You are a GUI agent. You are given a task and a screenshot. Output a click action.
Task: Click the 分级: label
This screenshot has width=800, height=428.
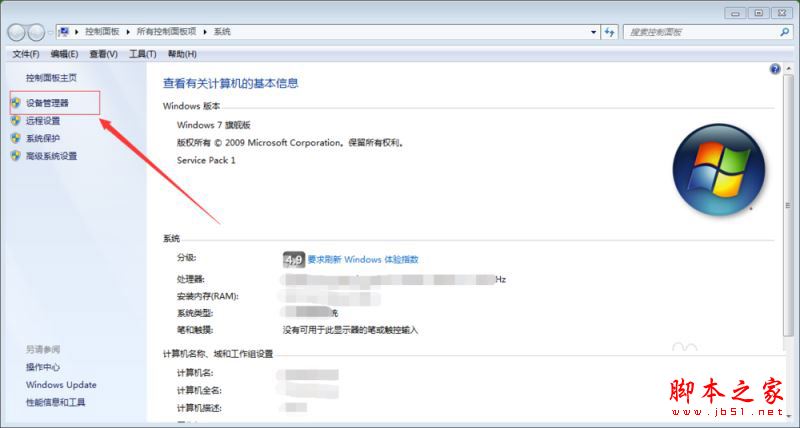click(x=187, y=258)
